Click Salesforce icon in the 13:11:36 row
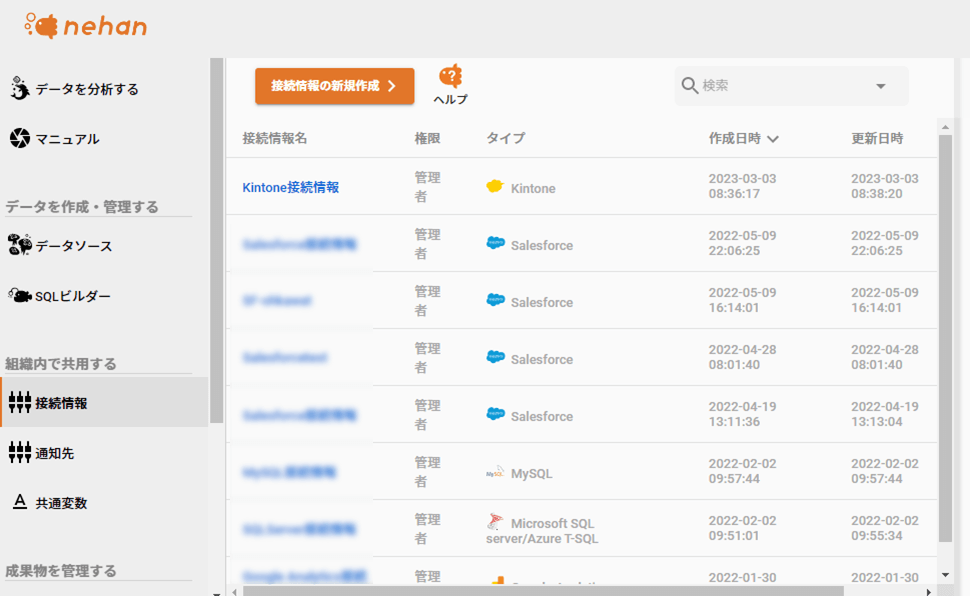Screen dimensions: 970x596 [x=496, y=414]
